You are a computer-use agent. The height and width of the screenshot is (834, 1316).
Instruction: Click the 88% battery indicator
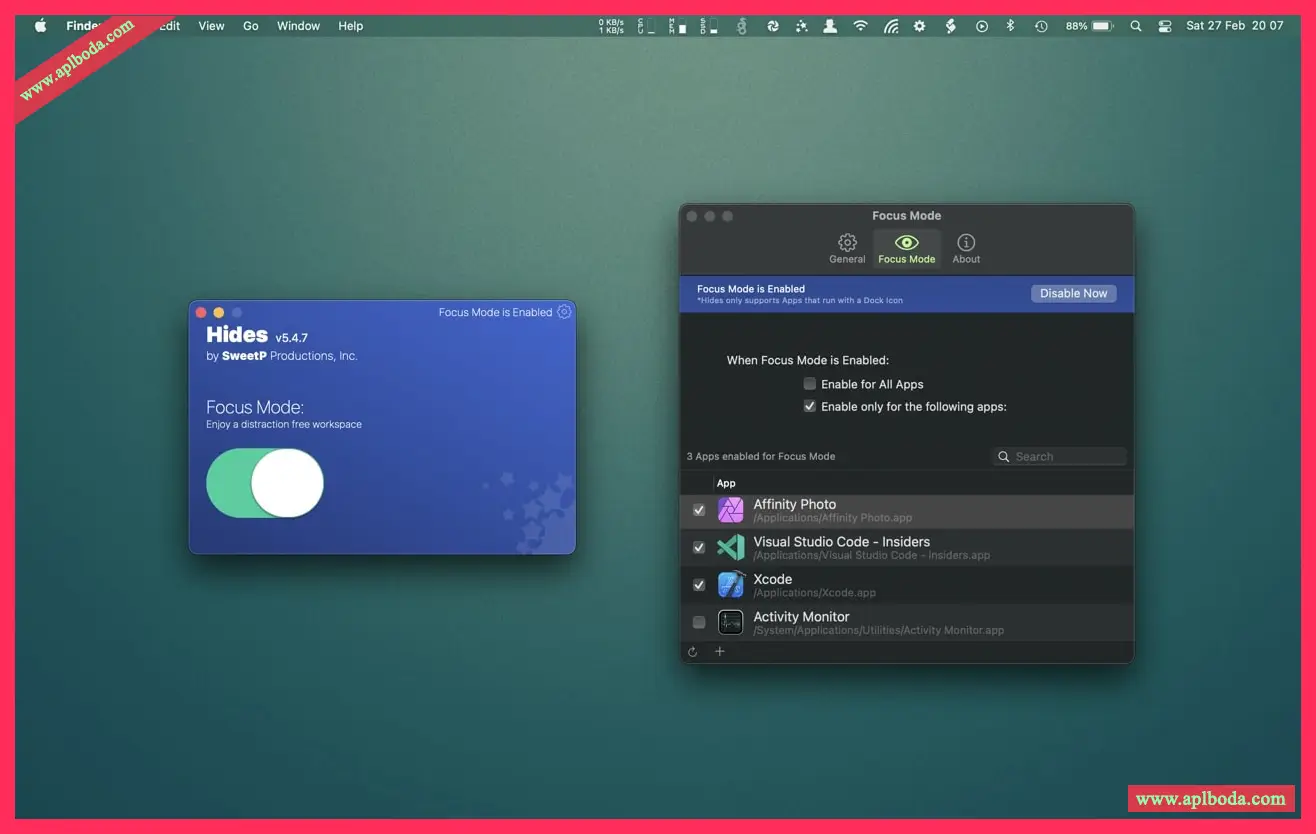(x=1089, y=26)
